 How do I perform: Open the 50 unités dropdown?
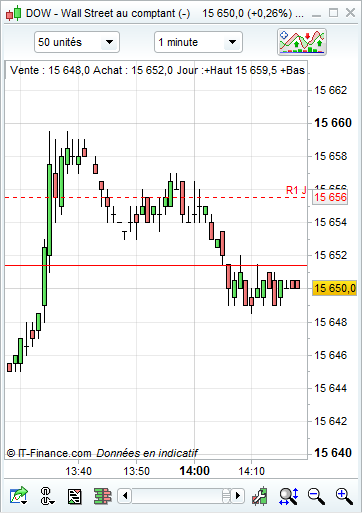77,42
